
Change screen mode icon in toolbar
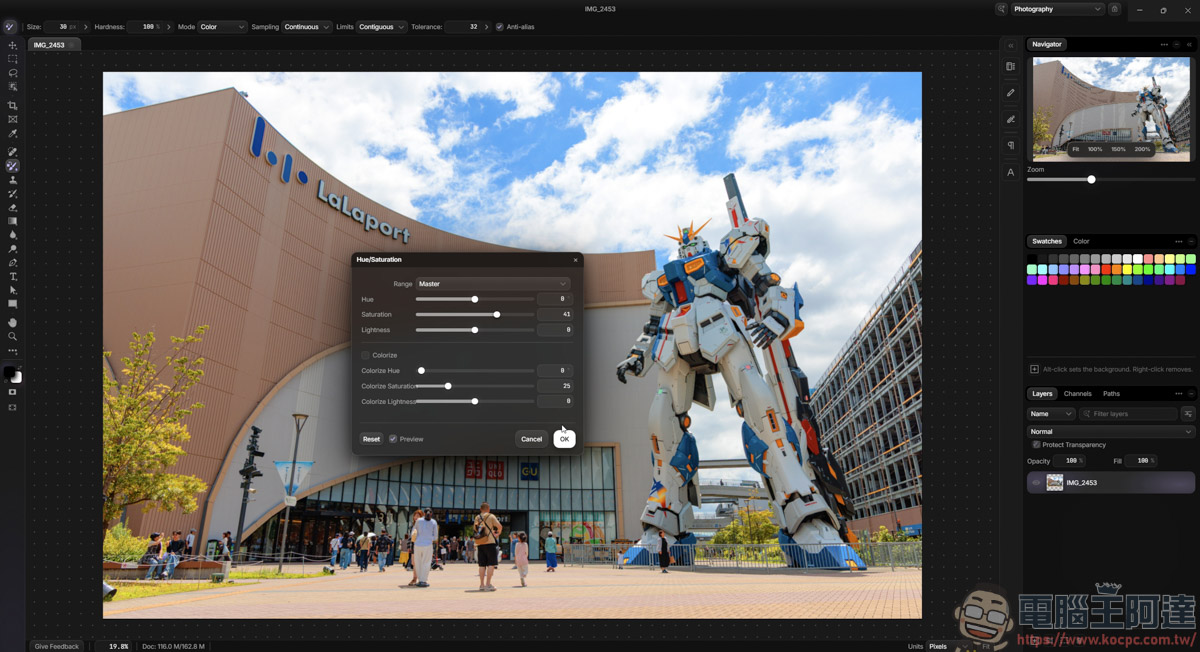pos(13,407)
